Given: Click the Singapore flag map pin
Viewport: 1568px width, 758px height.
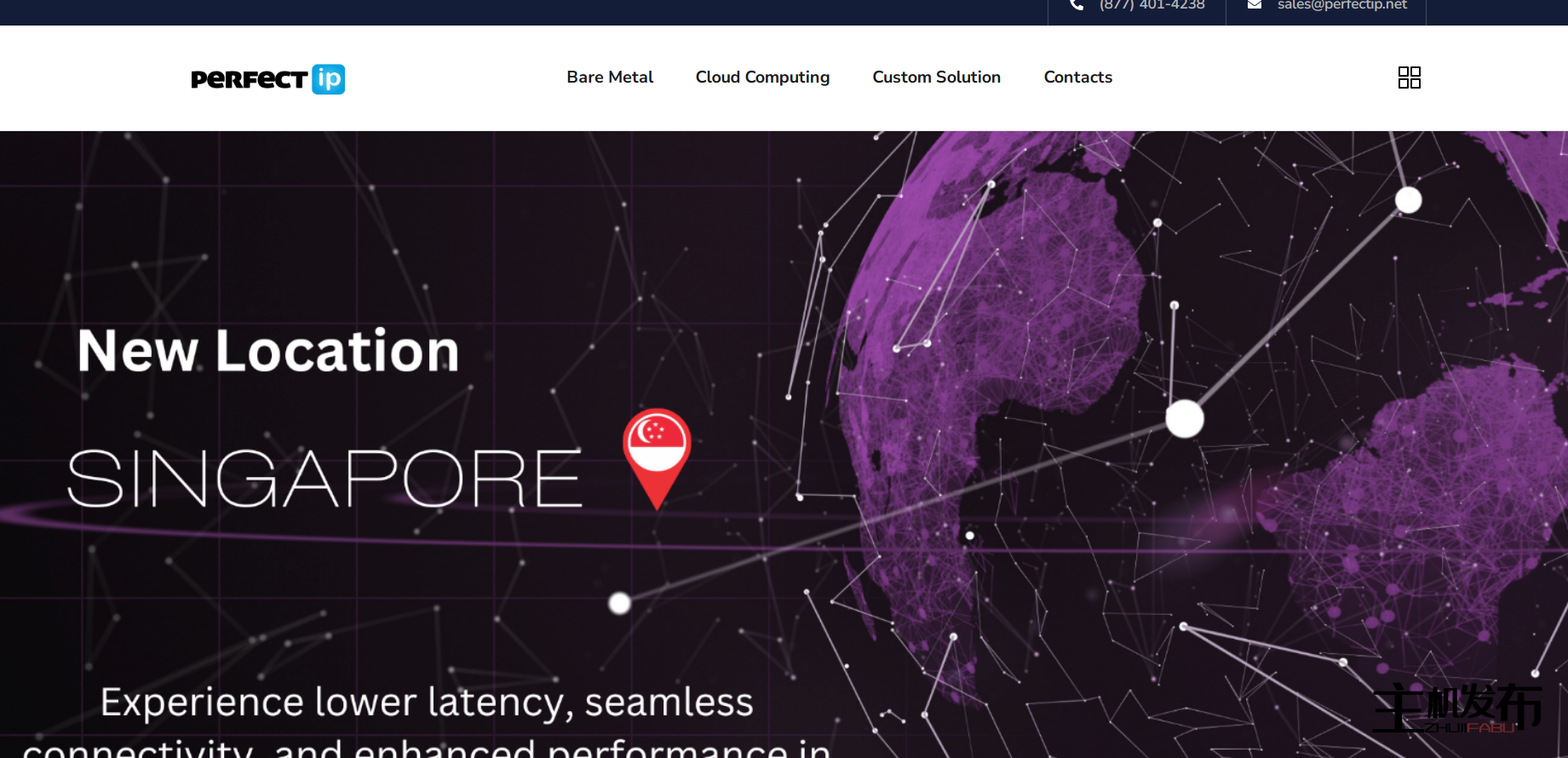Looking at the screenshot, I should [x=657, y=451].
